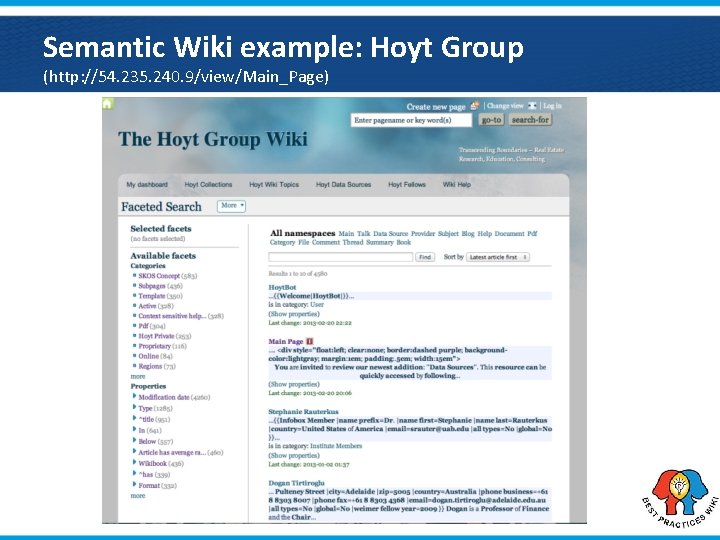Click the search-for button
This screenshot has width=720, height=540.
[530, 120]
